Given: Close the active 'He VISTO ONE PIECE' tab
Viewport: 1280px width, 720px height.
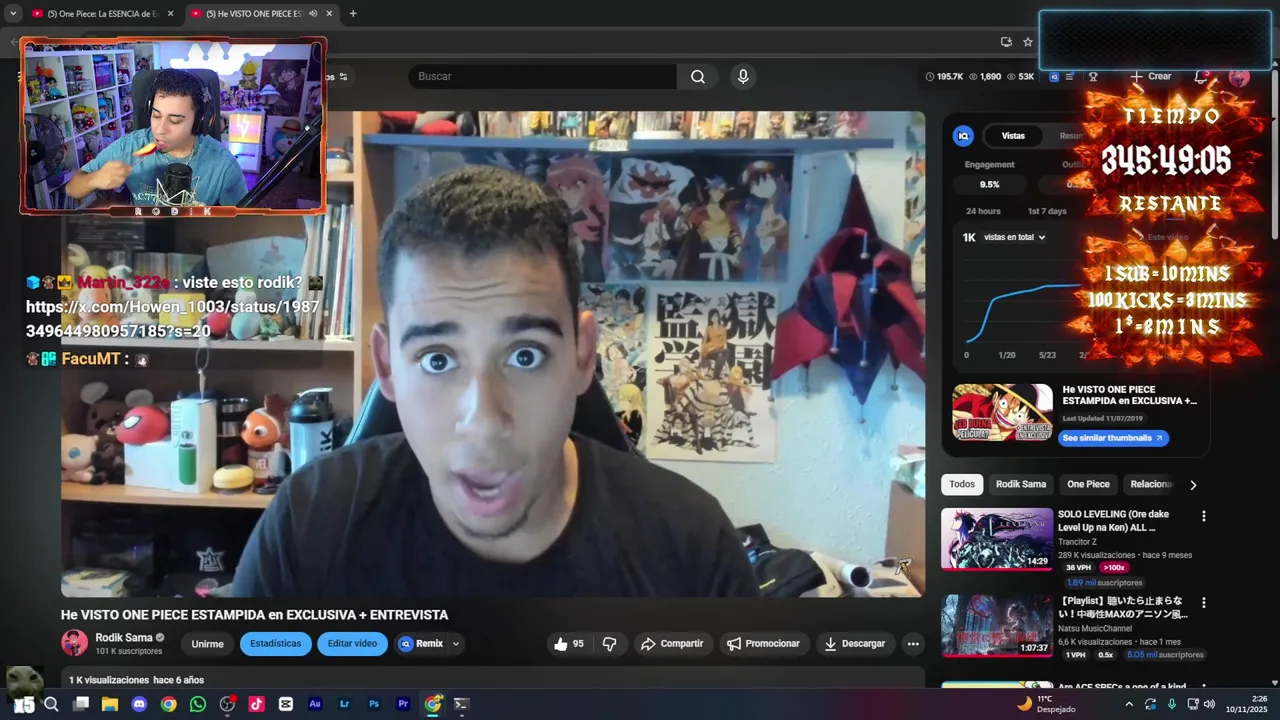Looking at the screenshot, I should 329,14.
